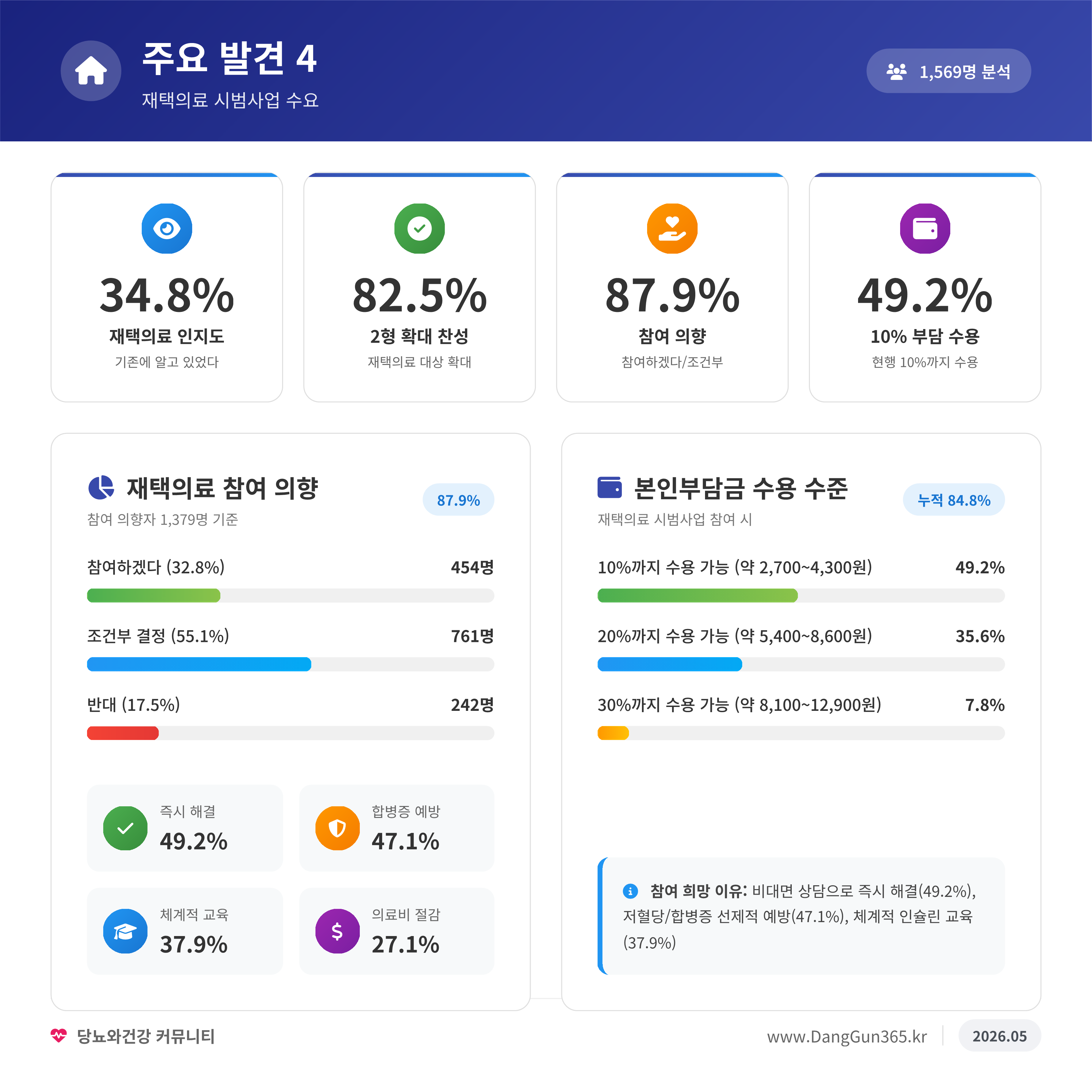The height and width of the screenshot is (1092, 1092).
Task: Click the purple dollar icon for 의료비 절감
Action: point(337,931)
